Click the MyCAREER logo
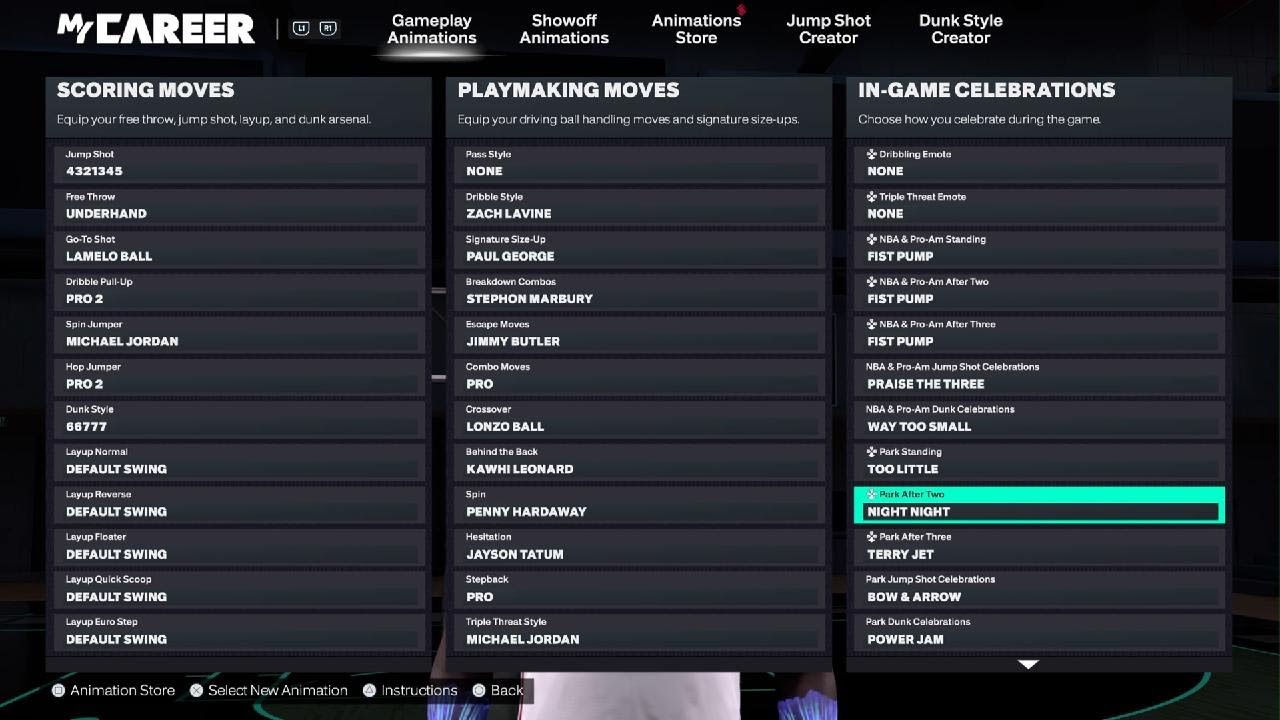This screenshot has width=1280, height=720. (x=156, y=29)
